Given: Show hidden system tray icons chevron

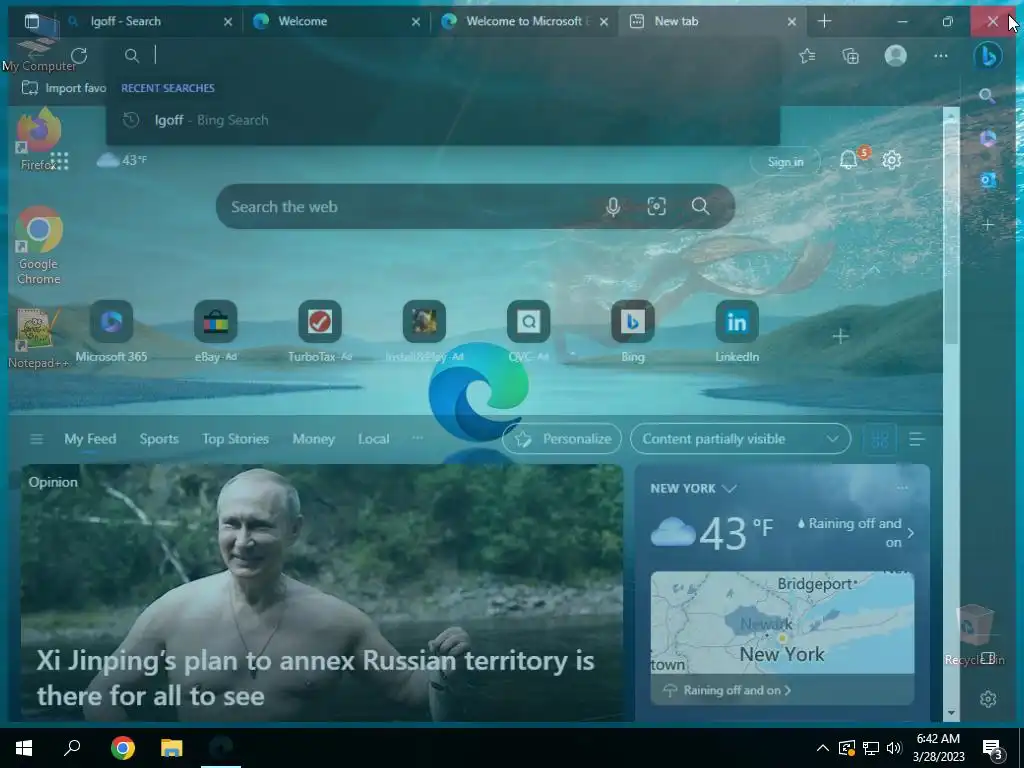Looking at the screenshot, I should tap(822, 748).
